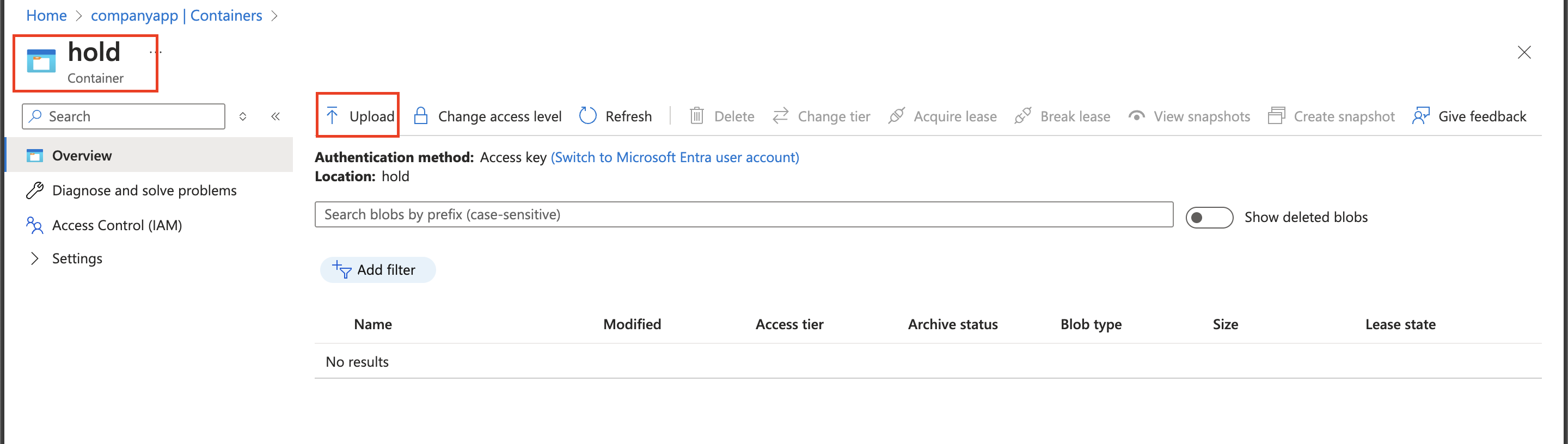The height and width of the screenshot is (444, 1568).
Task: Click the Location: hold text
Action: [362, 176]
